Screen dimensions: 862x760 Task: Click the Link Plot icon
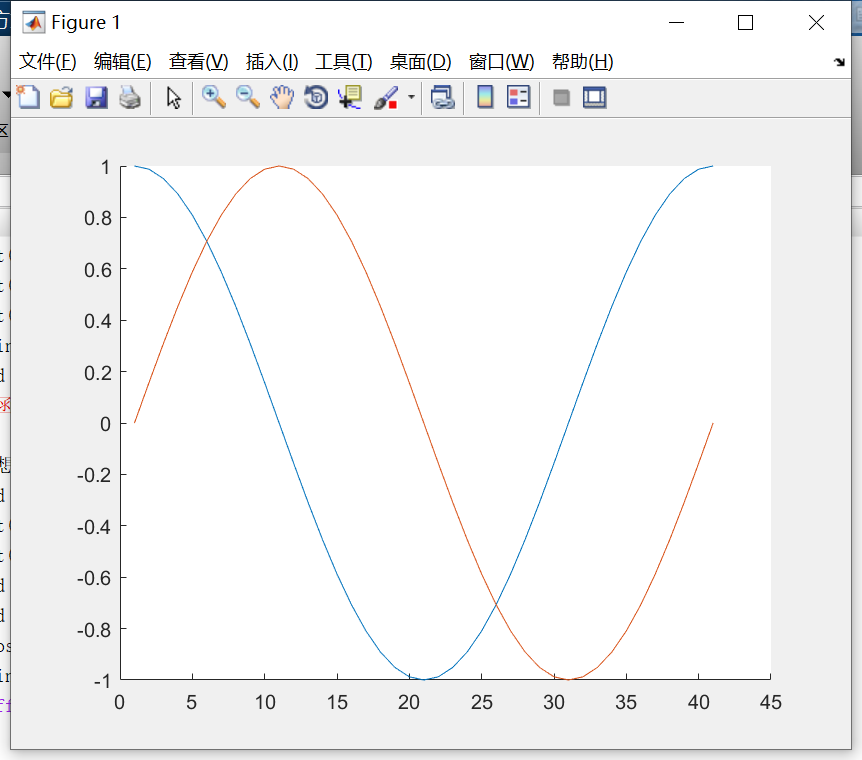[x=443, y=97]
